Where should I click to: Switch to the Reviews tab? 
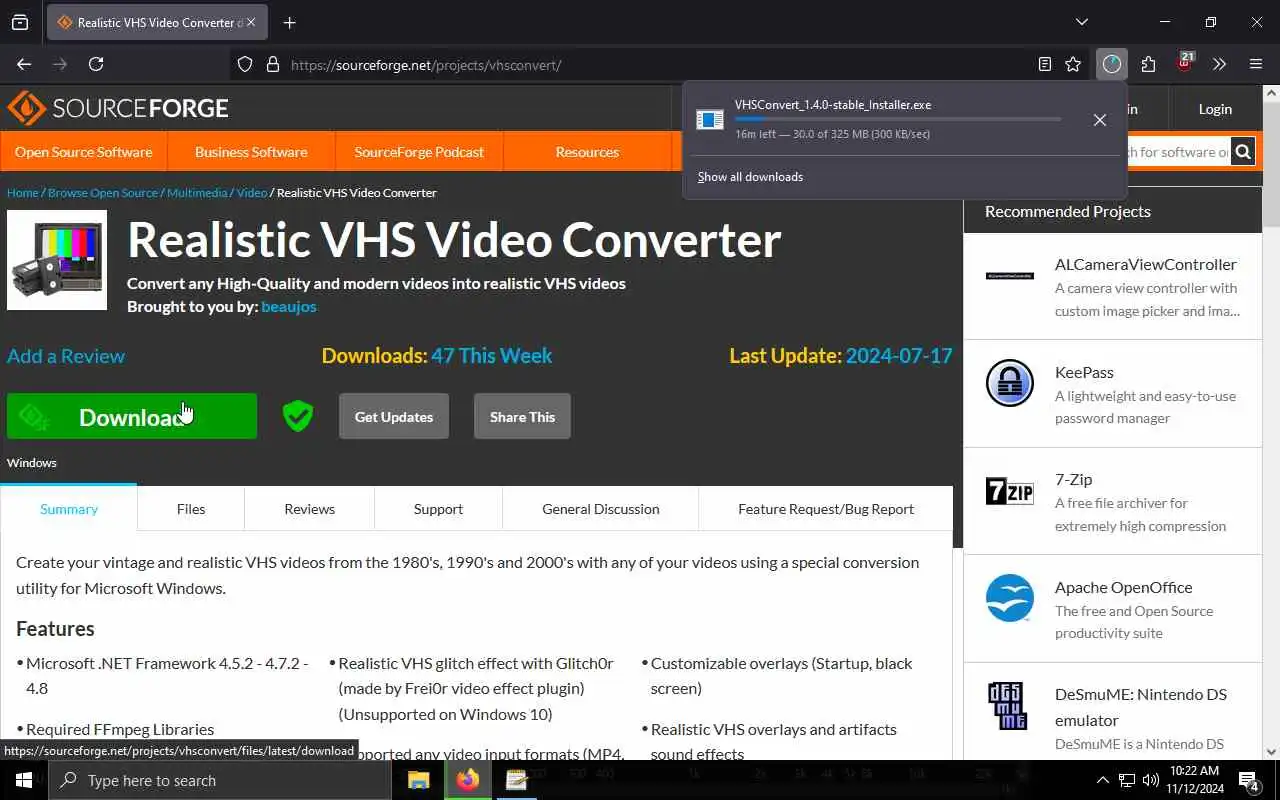click(309, 509)
